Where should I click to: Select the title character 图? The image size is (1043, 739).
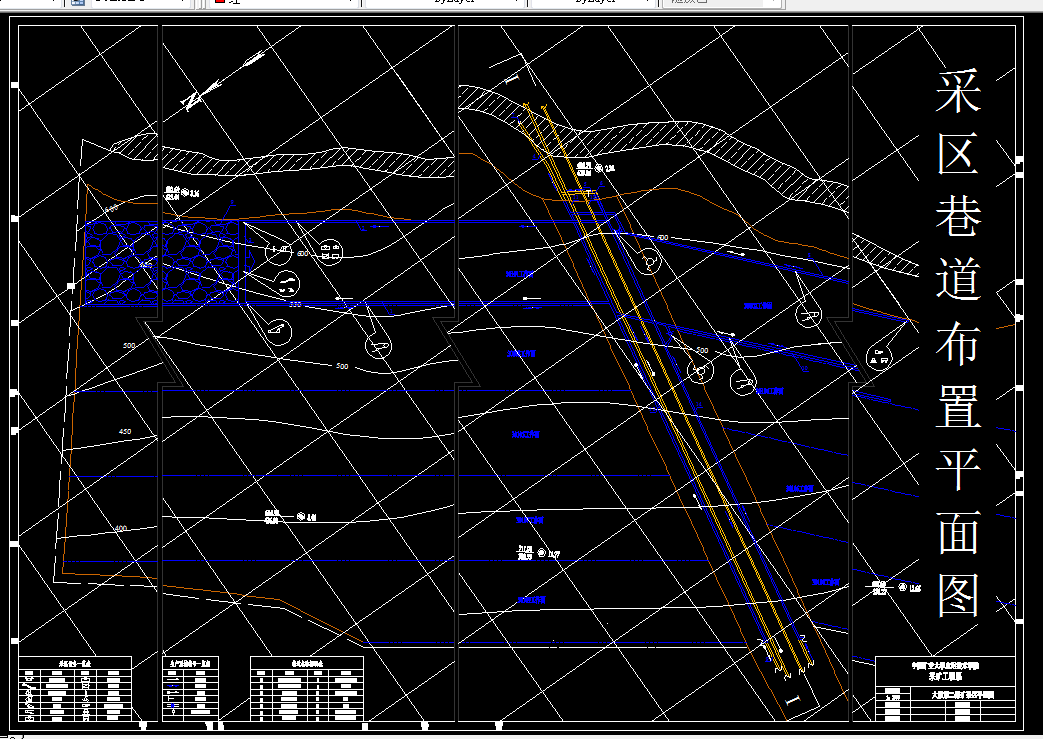(959, 595)
